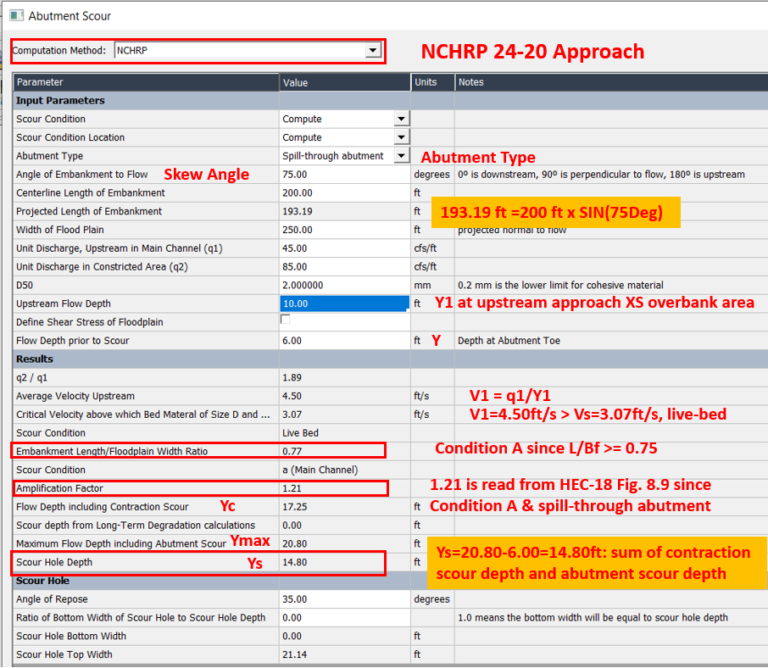Expand the Abutment Type dropdown
This screenshot has height=668, width=768.
[x=401, y=156]
